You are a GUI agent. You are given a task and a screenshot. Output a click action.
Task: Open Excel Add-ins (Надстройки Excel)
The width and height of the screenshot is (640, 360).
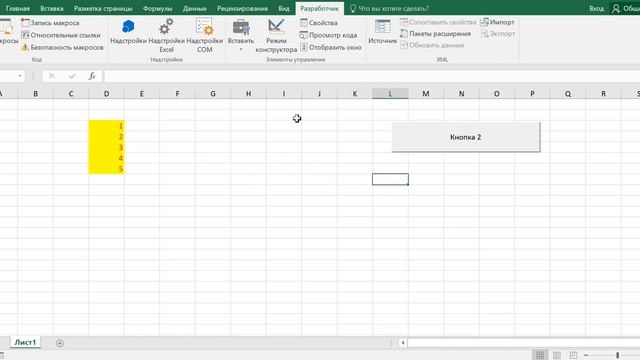pyautogui.click(x=167, y=36)
